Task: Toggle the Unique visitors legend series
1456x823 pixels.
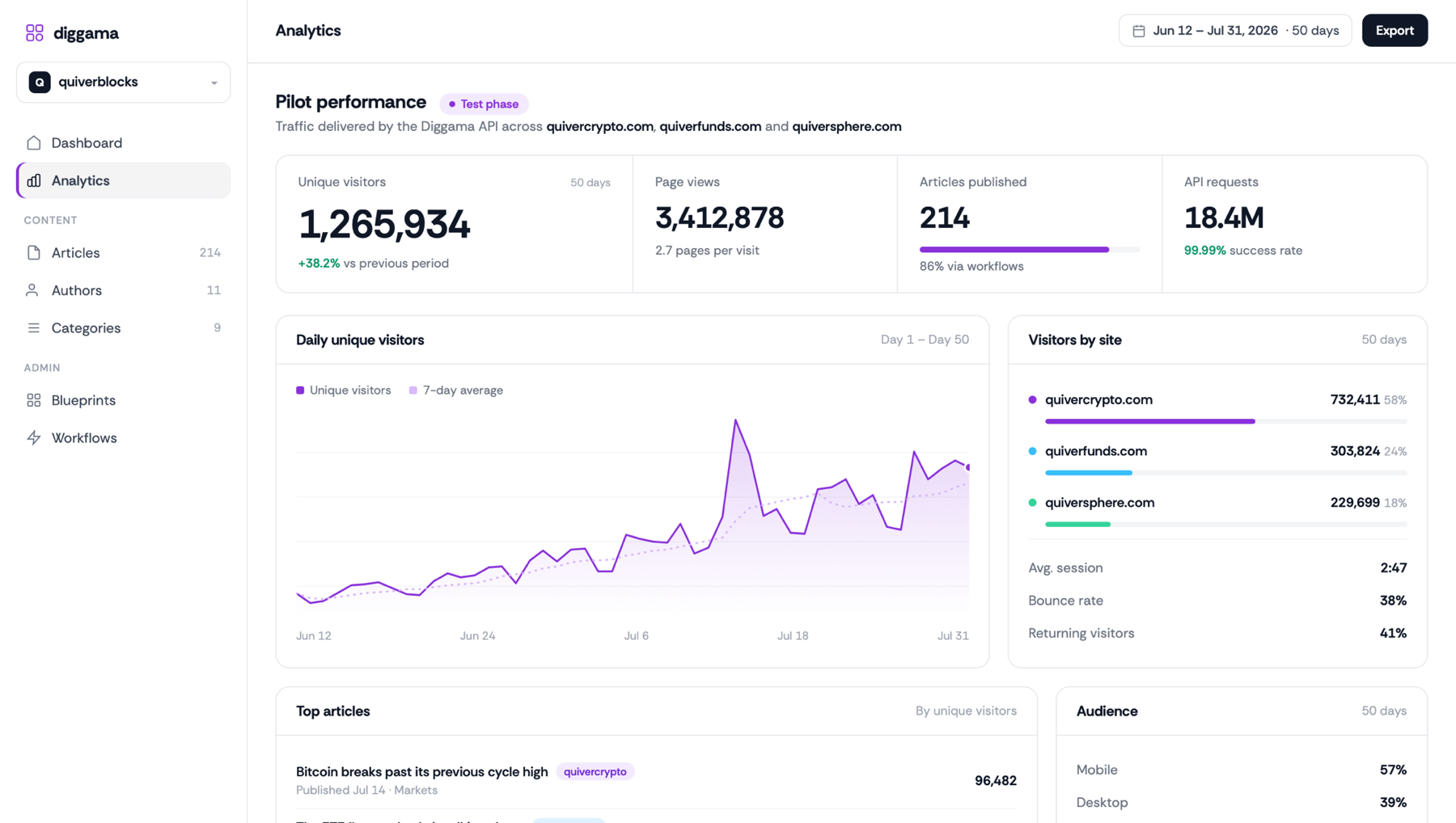Action: click(x=344, y=390)
